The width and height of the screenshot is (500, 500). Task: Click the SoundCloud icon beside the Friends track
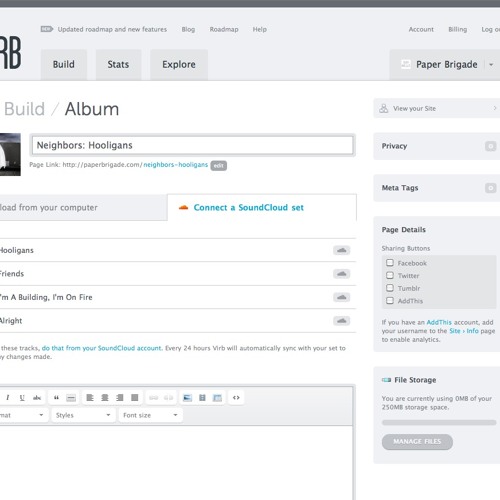pos(341,274)
